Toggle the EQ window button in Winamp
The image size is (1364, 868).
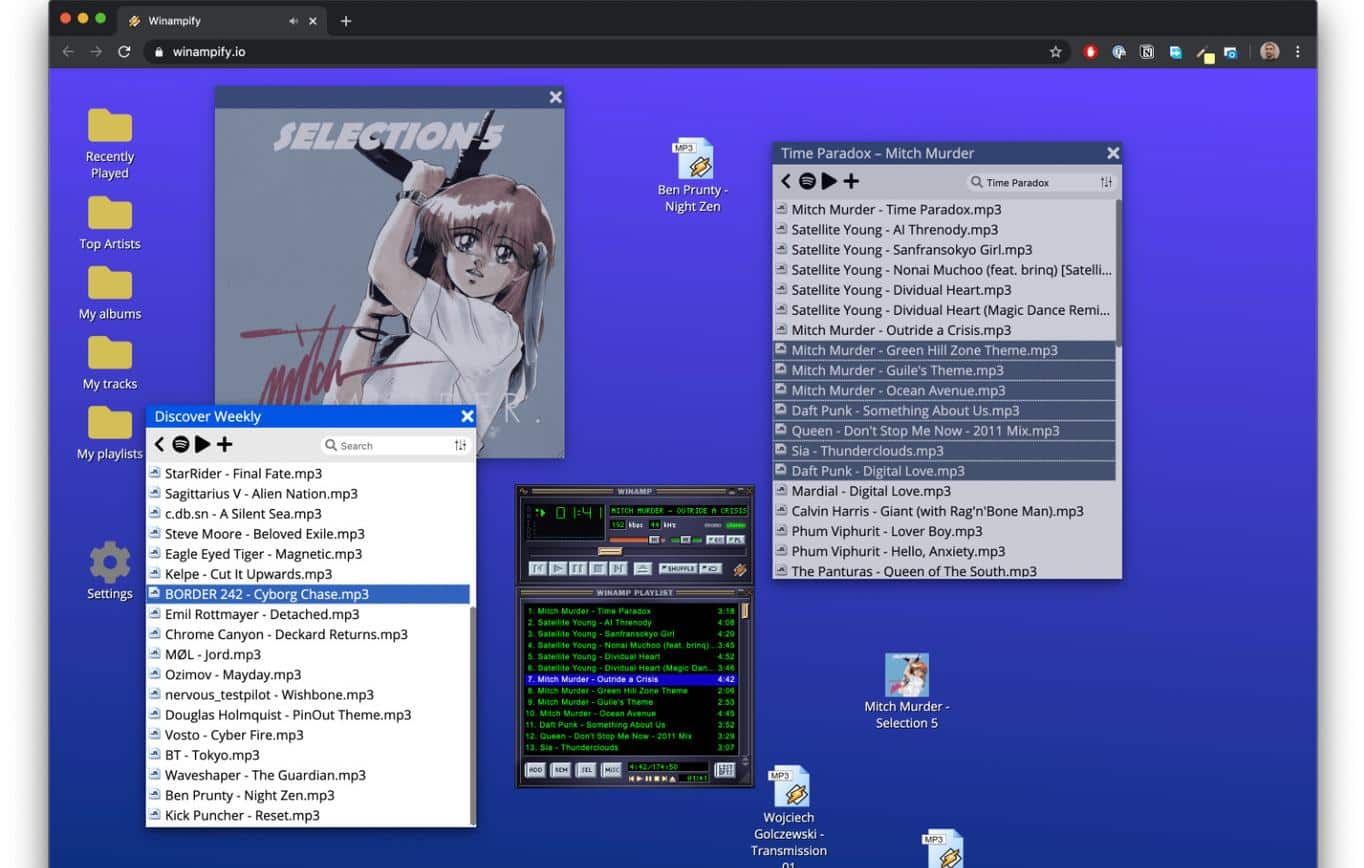(715, 540)
